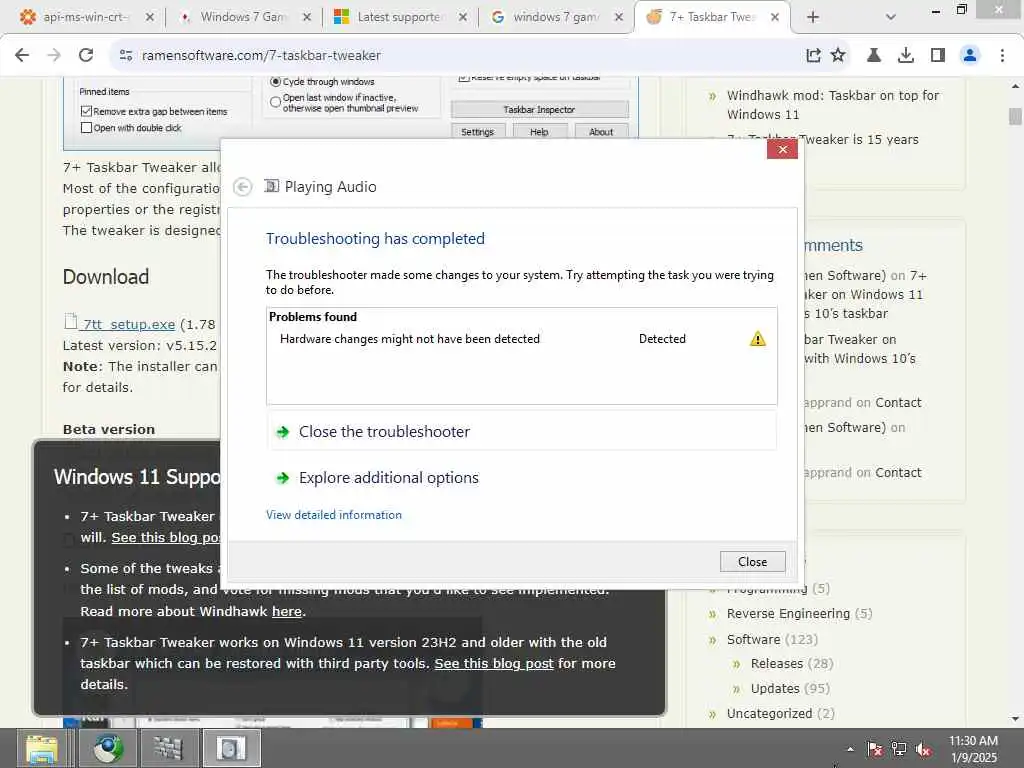Toggle Open with double click checkbox
The width and height of the screenshot is (1024, 768).
(x=86, y=128)
